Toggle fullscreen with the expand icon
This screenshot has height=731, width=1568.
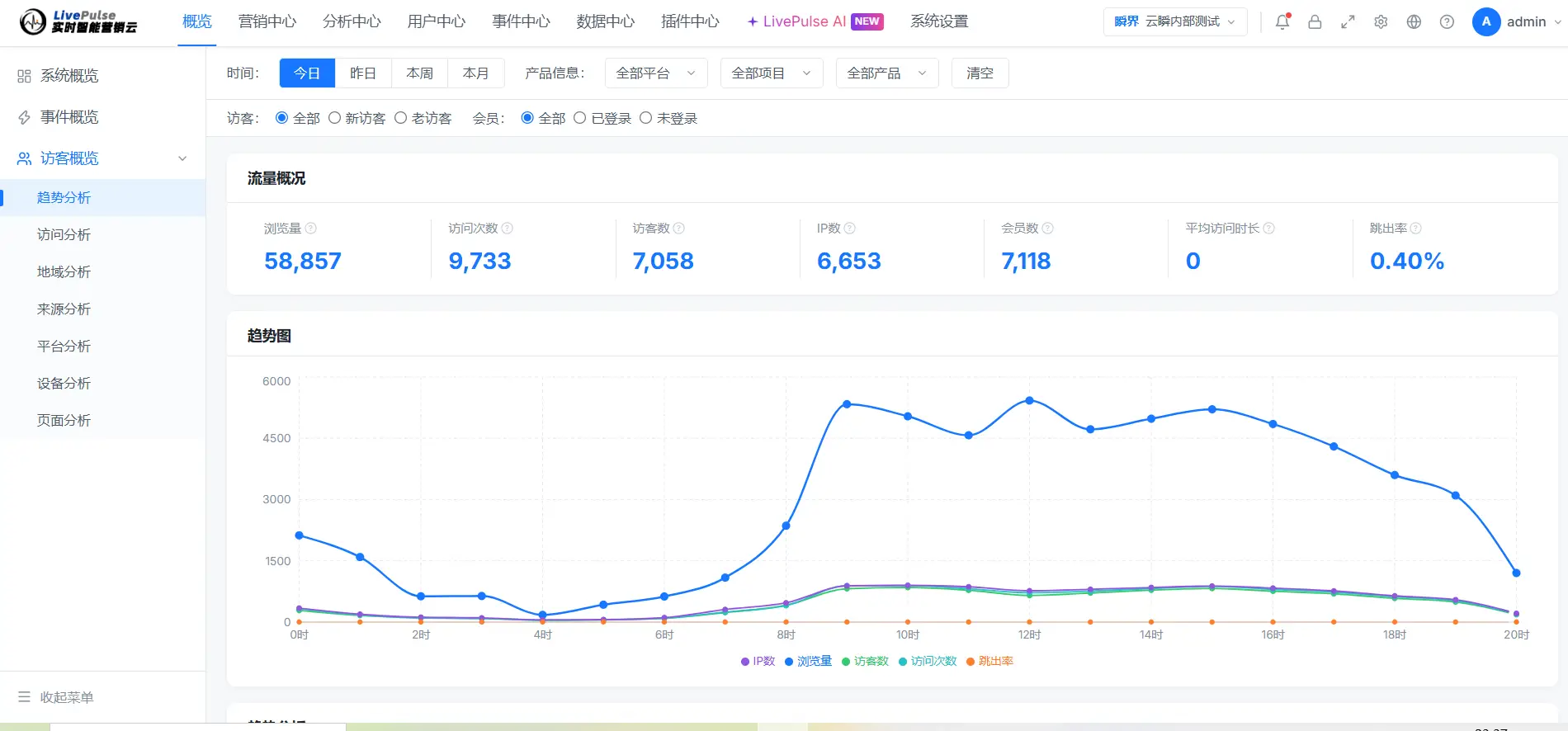(1348, 22)
